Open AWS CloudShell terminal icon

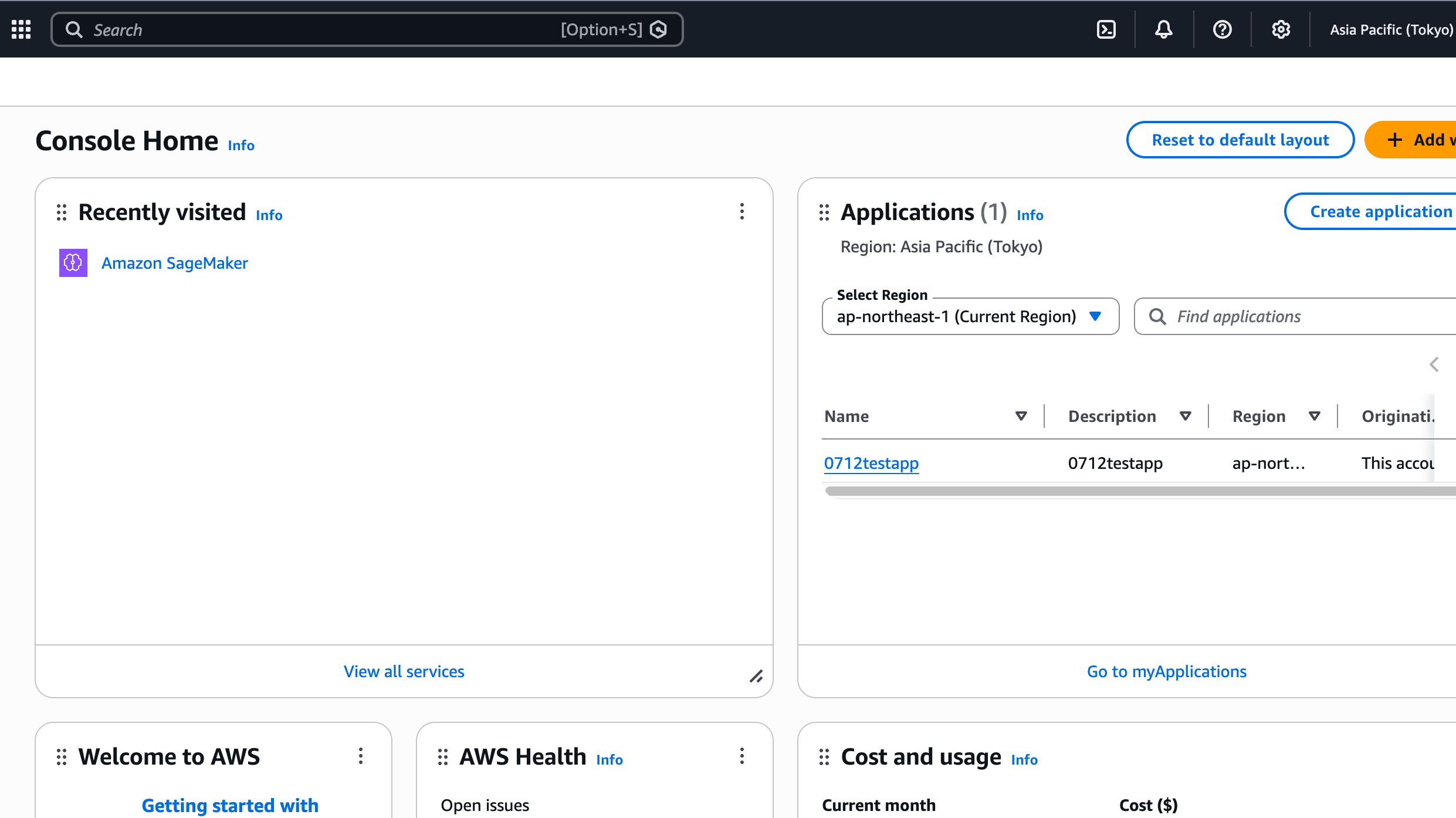(1106, 29)
